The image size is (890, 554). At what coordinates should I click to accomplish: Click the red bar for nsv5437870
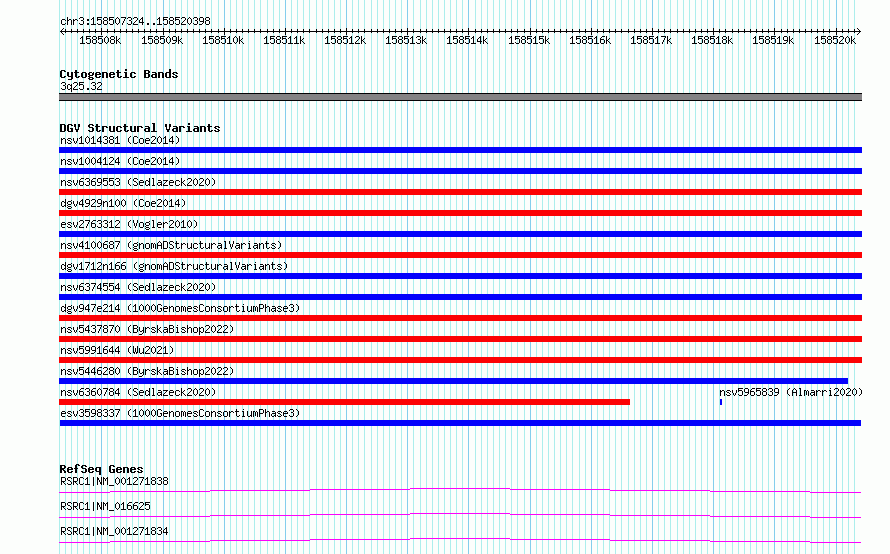click(460, 339)
